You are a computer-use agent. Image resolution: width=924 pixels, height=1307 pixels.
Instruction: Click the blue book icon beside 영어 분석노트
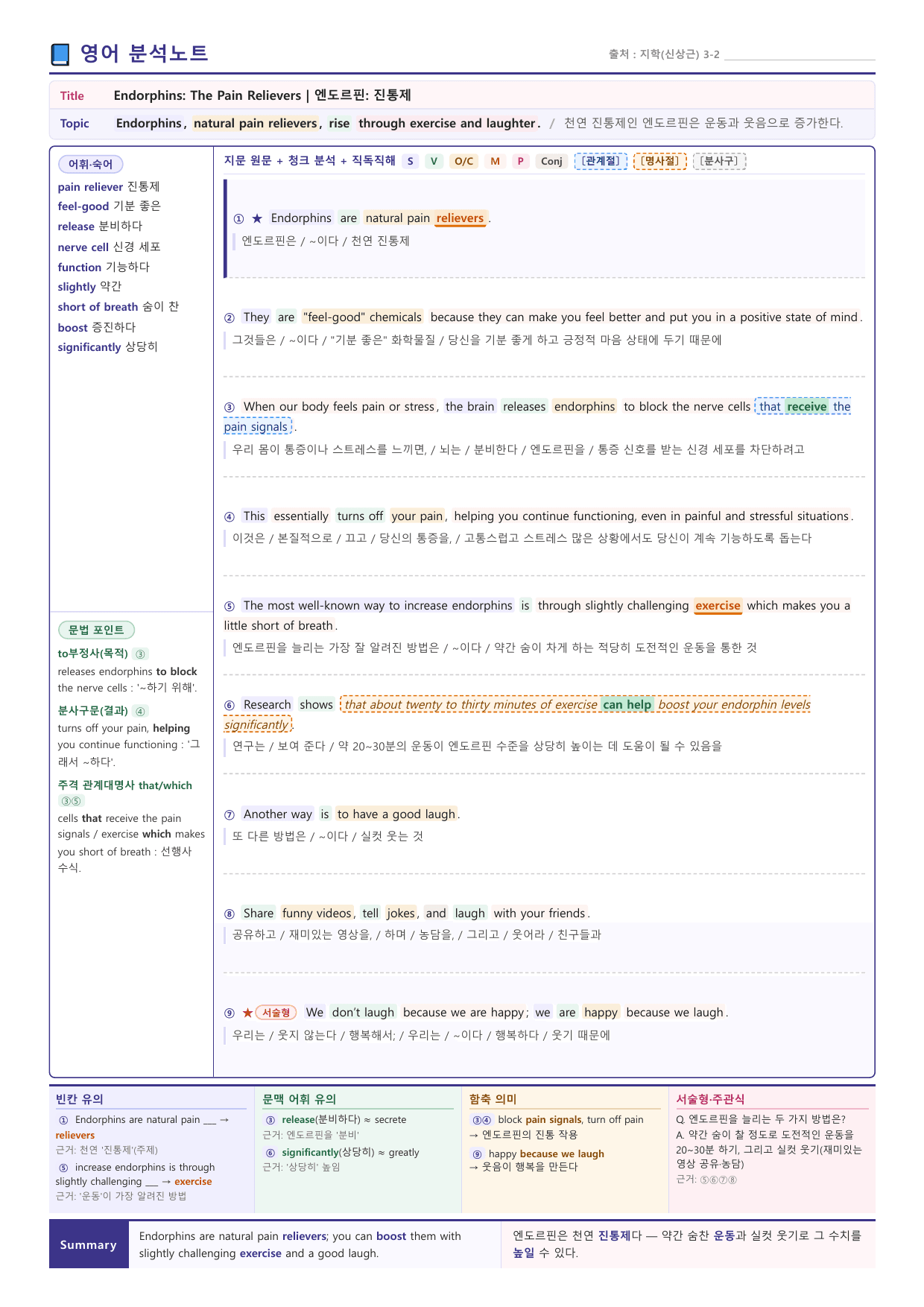click(x=60, y=54)
